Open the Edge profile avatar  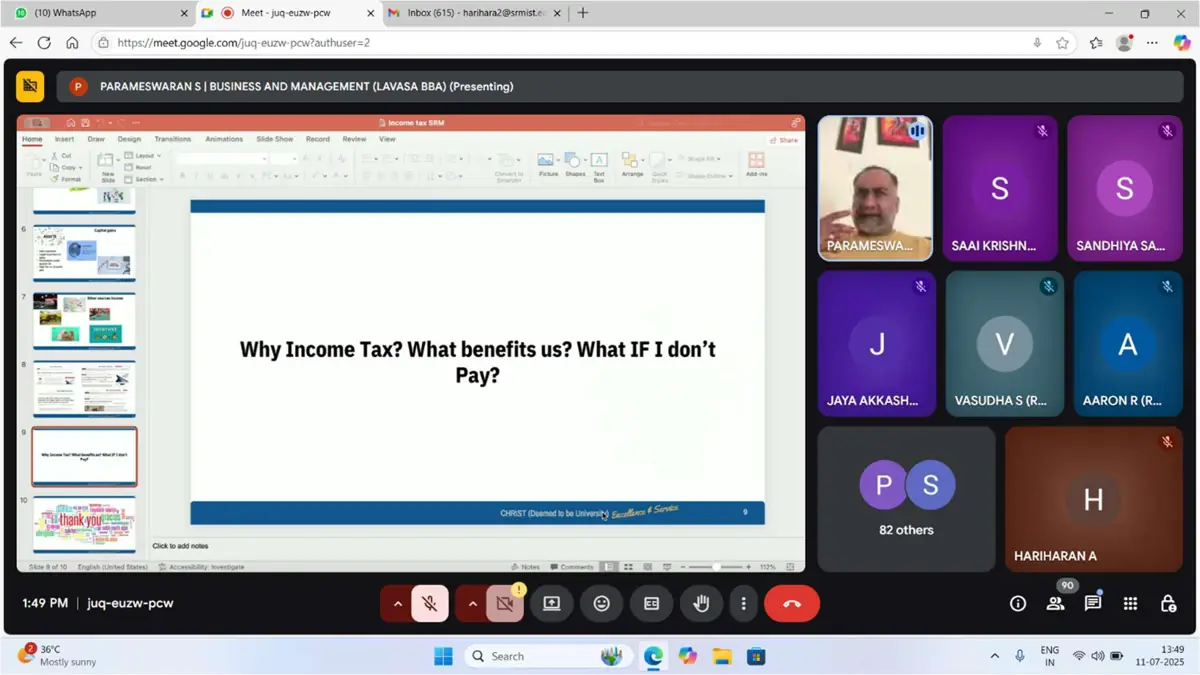click(1125, 43)
